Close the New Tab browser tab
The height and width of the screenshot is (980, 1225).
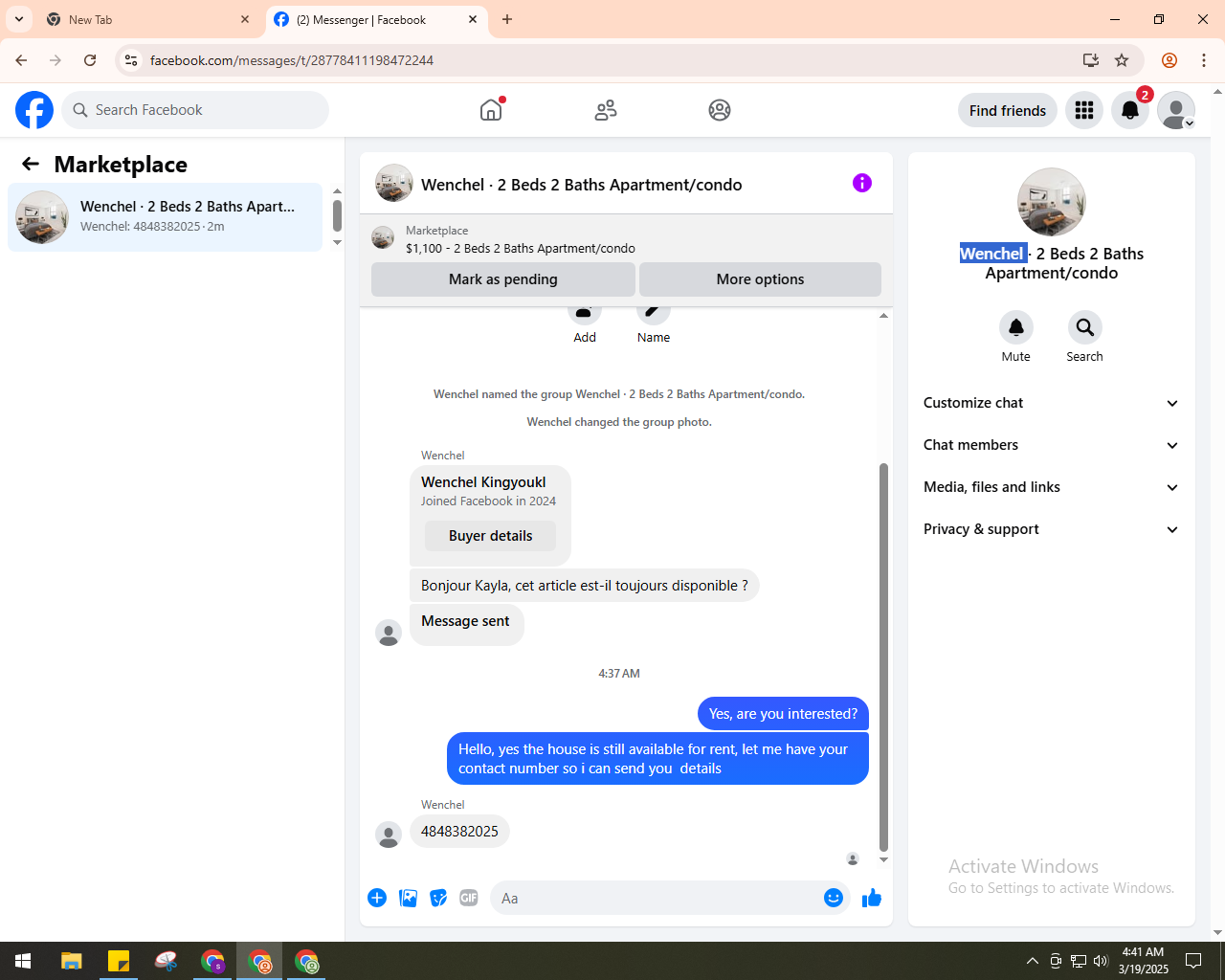point(245,19)
